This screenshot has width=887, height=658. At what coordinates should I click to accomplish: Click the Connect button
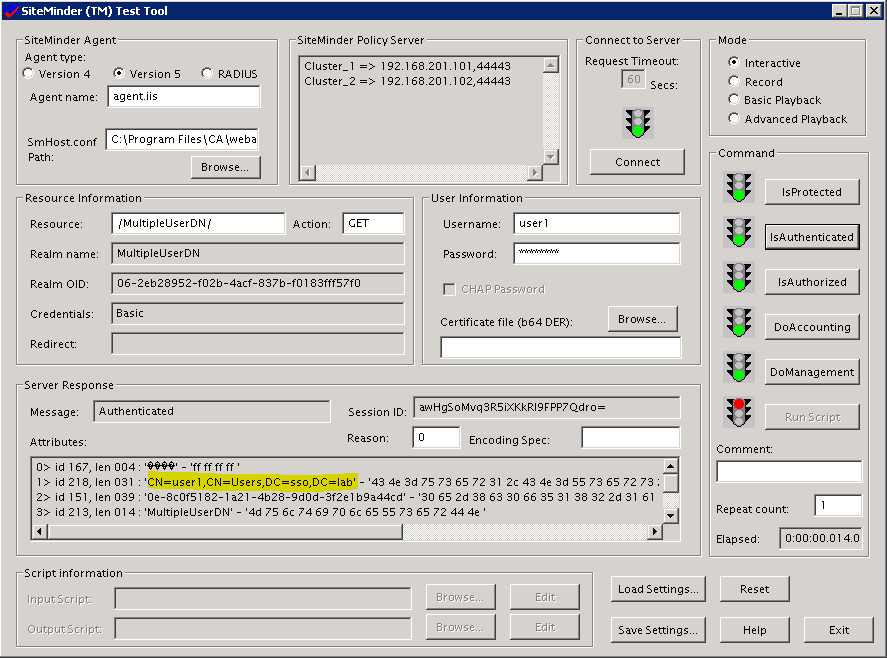coord(638,162)
